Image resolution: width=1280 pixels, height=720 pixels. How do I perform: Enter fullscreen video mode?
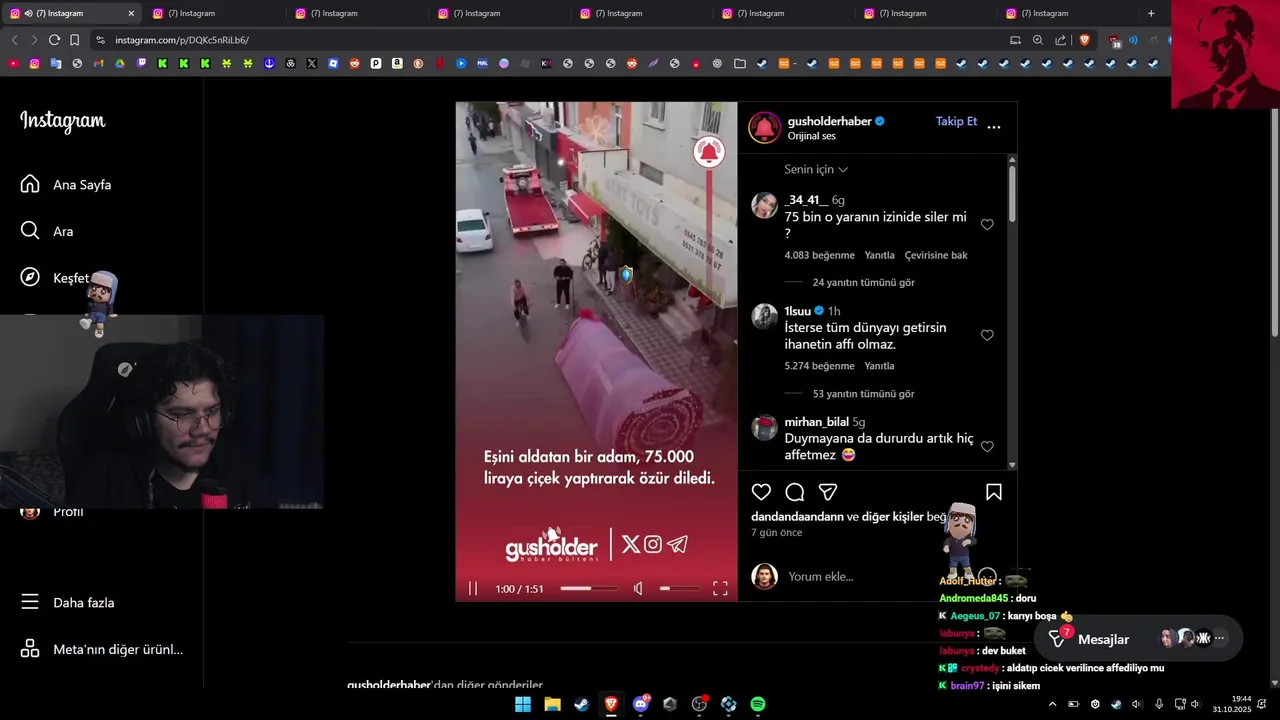tap(720, 588)
